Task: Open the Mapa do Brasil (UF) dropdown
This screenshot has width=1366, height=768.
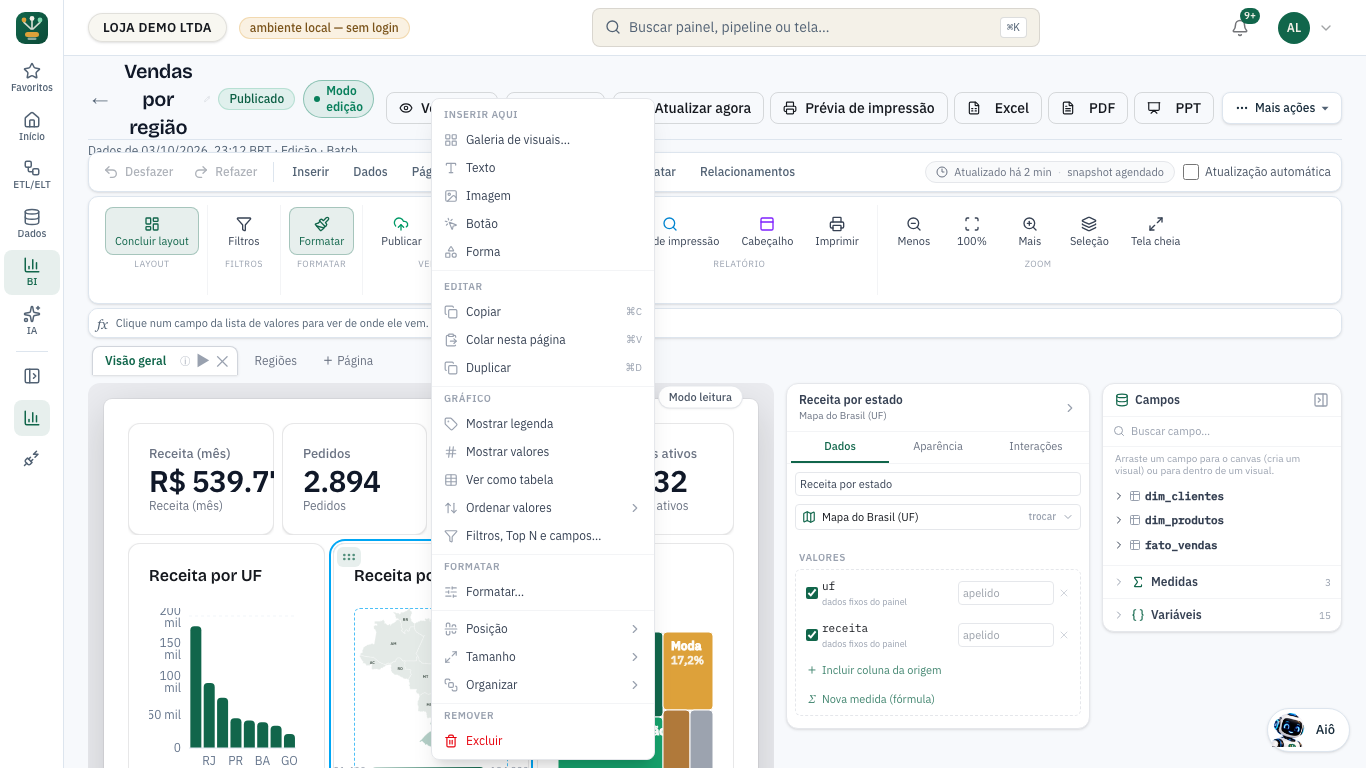Action: (938, 517)
